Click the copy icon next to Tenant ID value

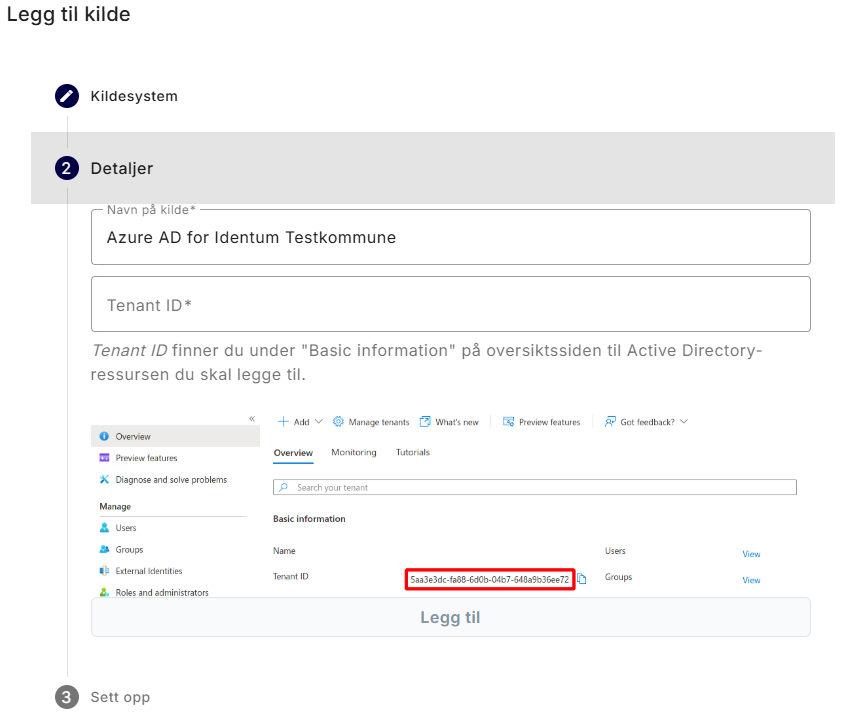pyautogui.click(x=582, y=579)
